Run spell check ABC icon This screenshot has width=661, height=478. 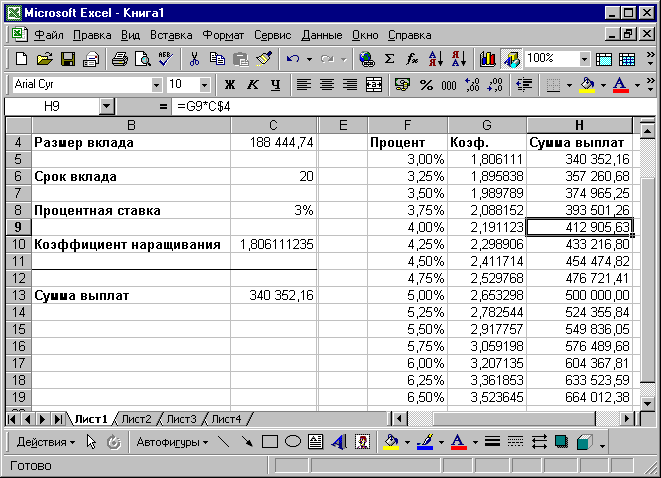166,59
